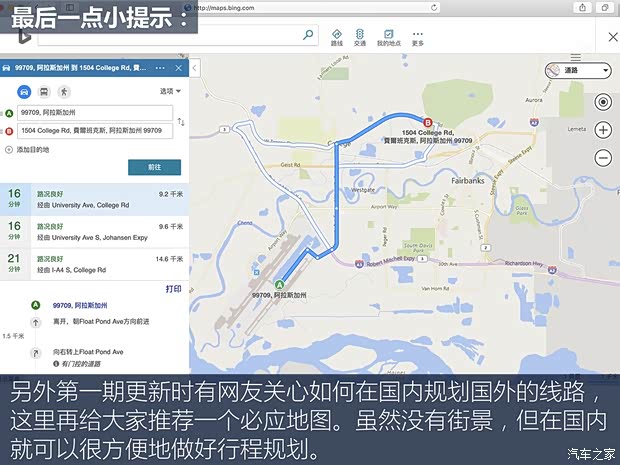Select route via University Ave S, Johansen Expy
620x465 pixels.
95,232
